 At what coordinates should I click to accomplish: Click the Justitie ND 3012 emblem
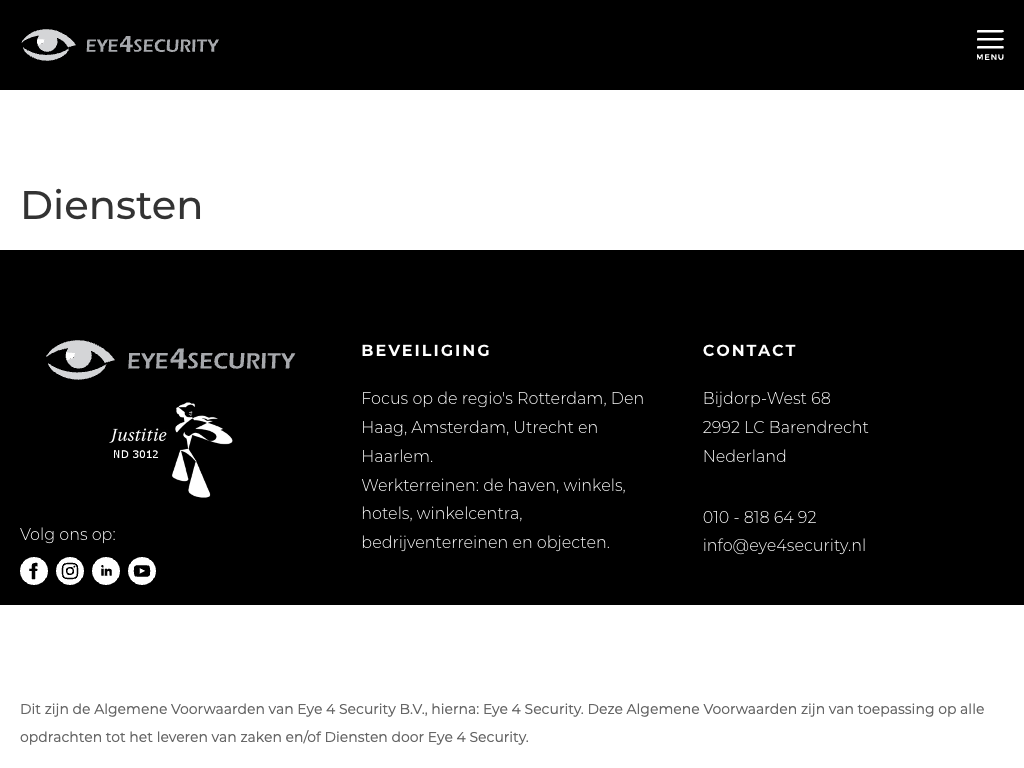(171, 450)
